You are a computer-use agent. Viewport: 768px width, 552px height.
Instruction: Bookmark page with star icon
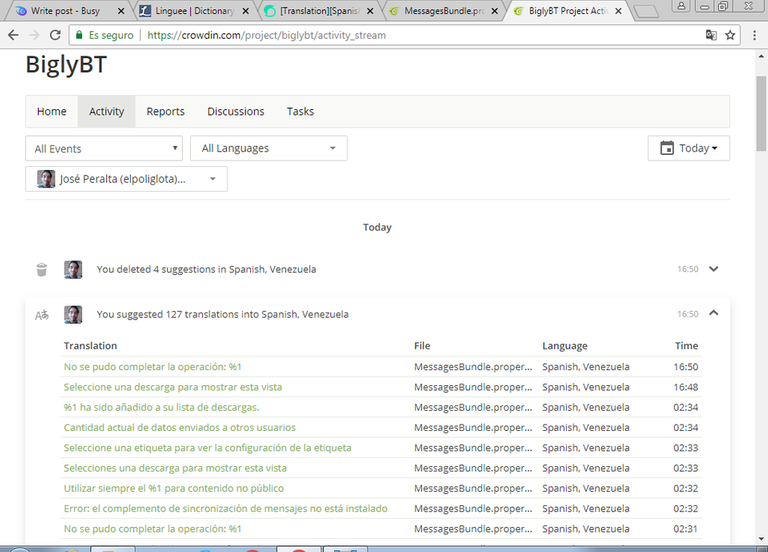point(730,35)
